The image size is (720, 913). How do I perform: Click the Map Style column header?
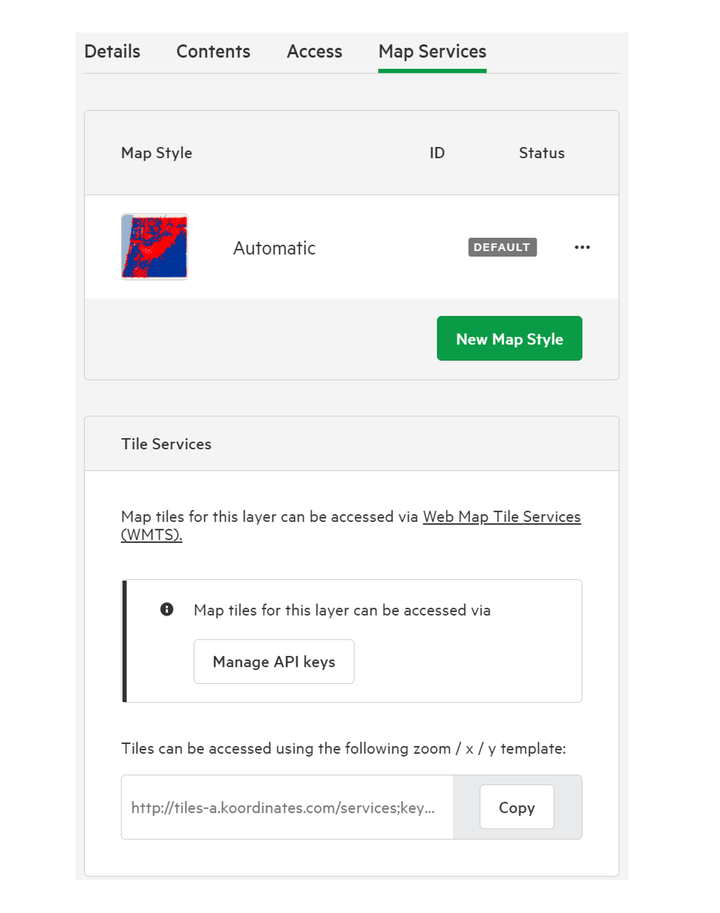[x=157, y=153]
